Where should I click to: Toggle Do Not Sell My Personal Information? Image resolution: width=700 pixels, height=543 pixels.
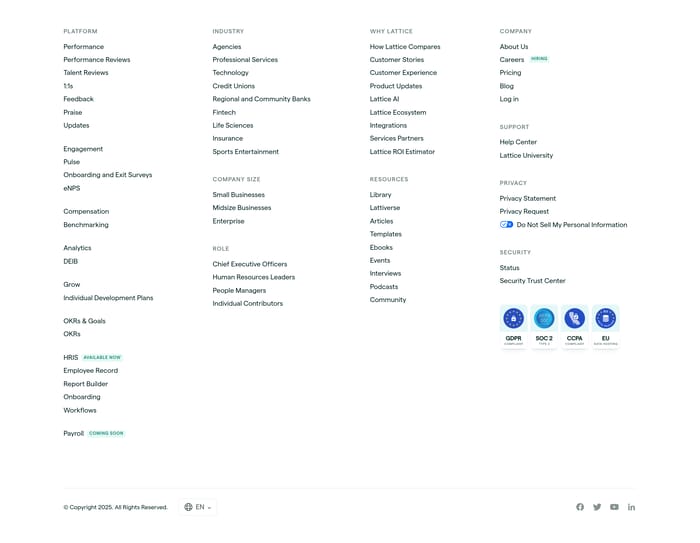coord(506,225)
